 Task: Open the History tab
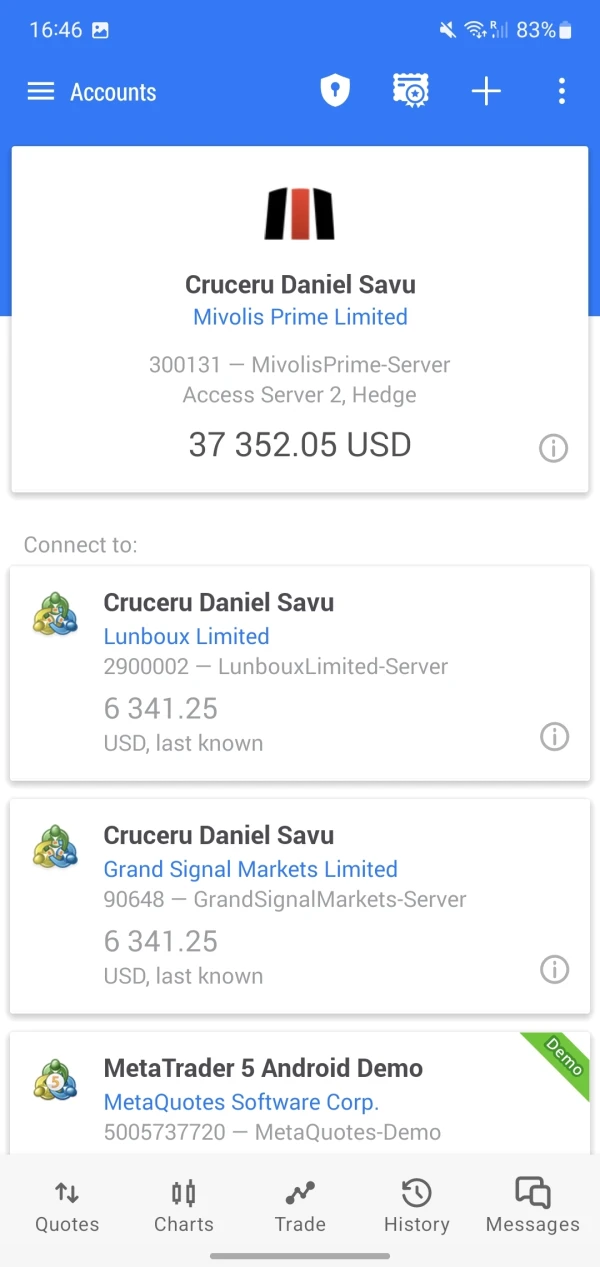(416, 1206)
